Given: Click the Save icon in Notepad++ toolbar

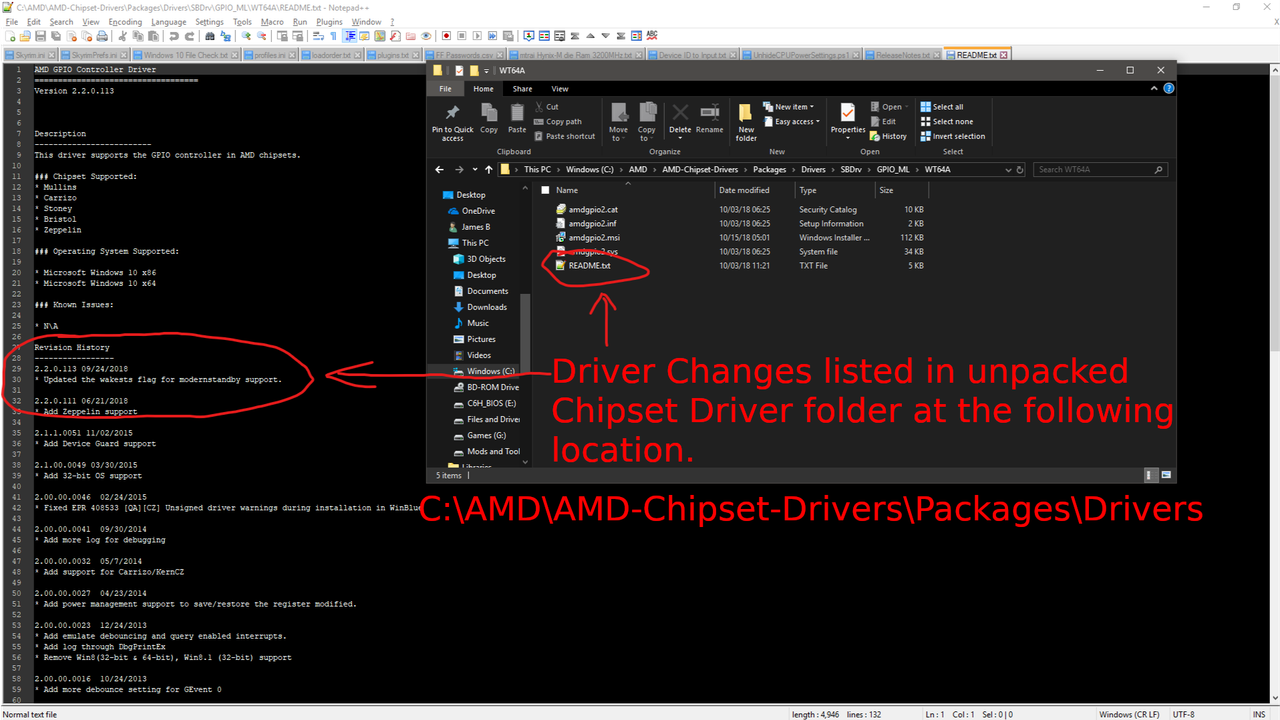Looking at the screenshot, I should 41,36.
